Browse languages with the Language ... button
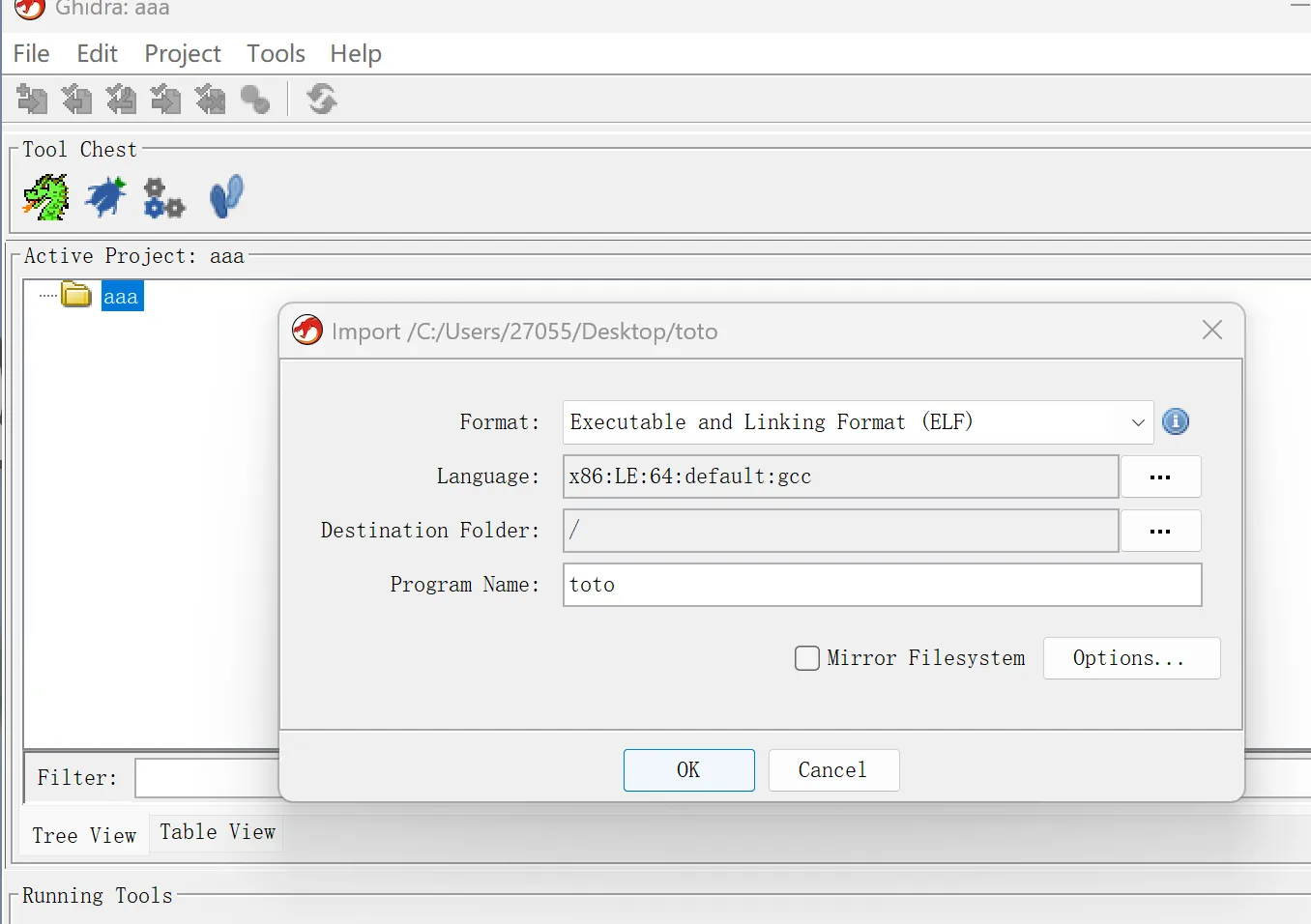 [x=1160, y=476]
